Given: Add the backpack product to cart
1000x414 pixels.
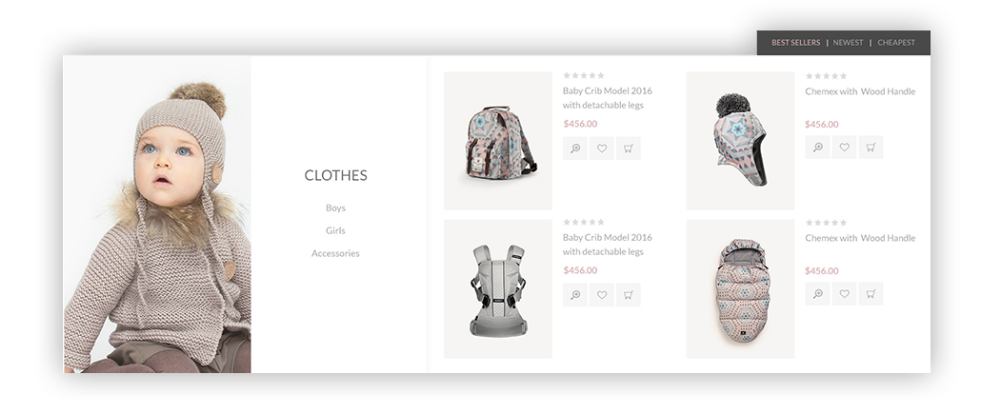Looking at the screenshot, I should [628, 148].
